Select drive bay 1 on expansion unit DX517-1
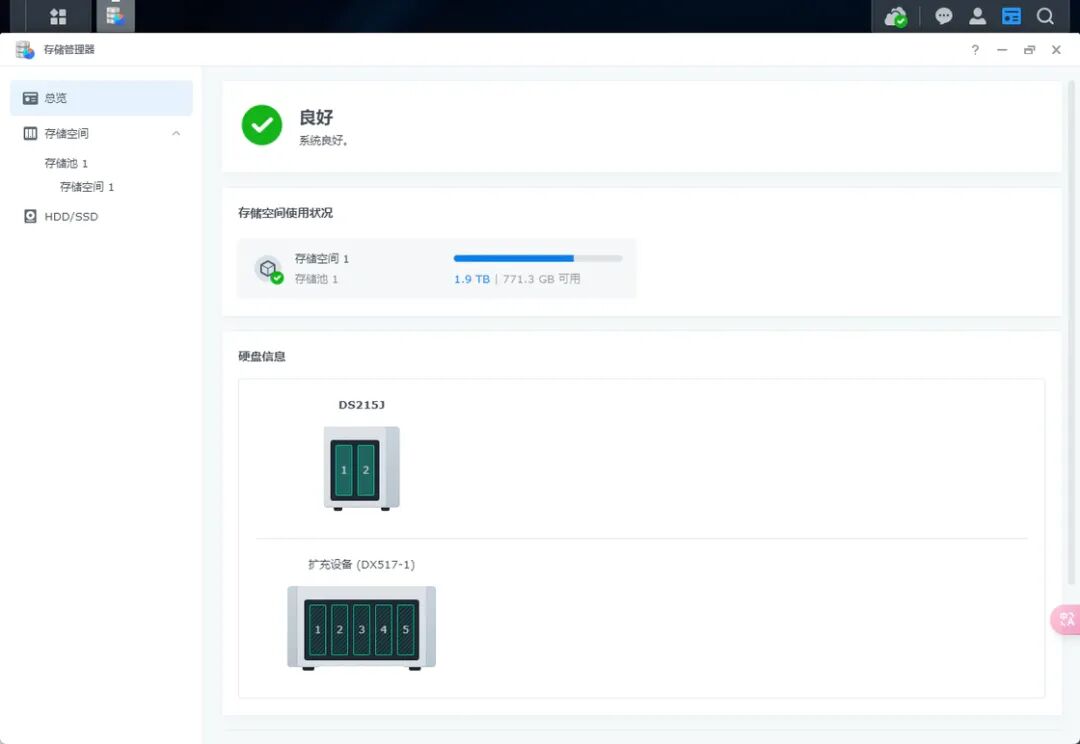1080x744 pixels. tap(318, 630)
